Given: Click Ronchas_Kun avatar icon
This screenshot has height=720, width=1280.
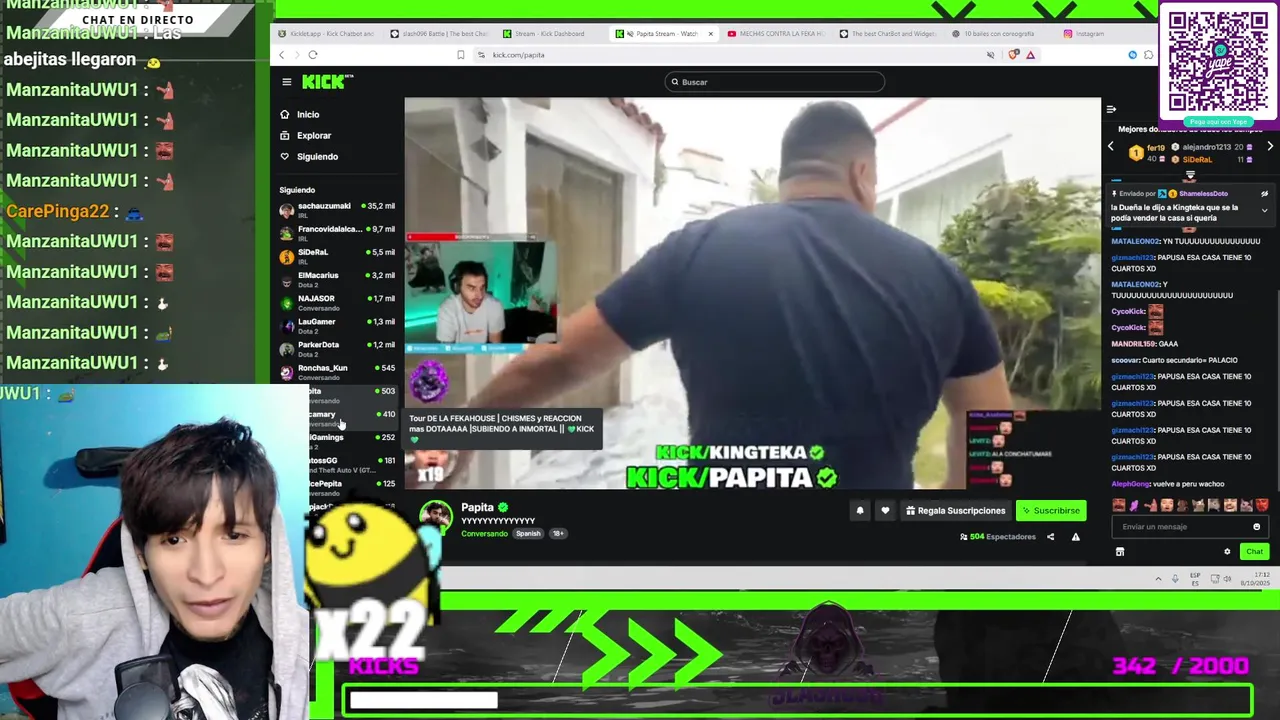Looking at the screenshot, I should pyautogui.click(x=287, y=372).
